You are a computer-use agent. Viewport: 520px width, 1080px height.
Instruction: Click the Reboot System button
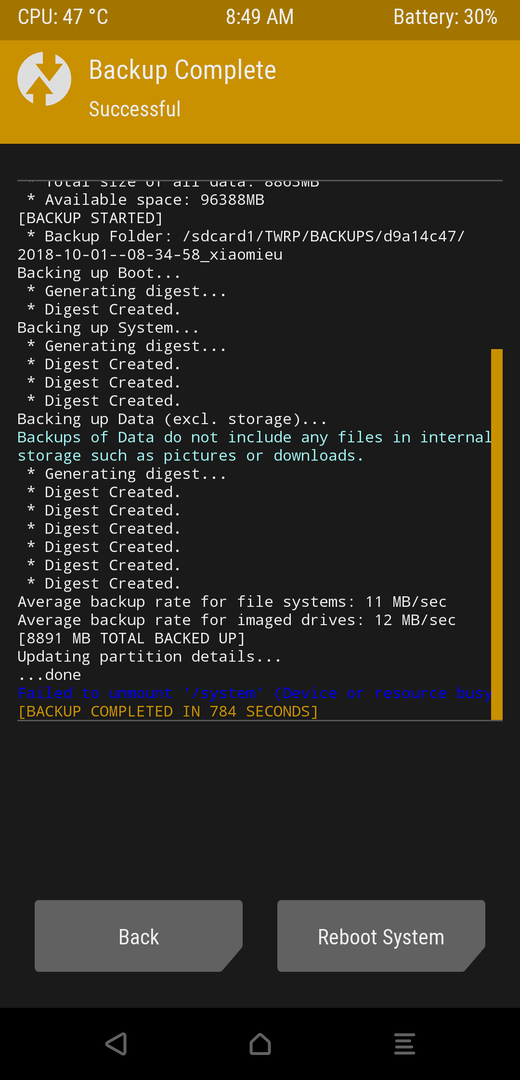(381, 936)
